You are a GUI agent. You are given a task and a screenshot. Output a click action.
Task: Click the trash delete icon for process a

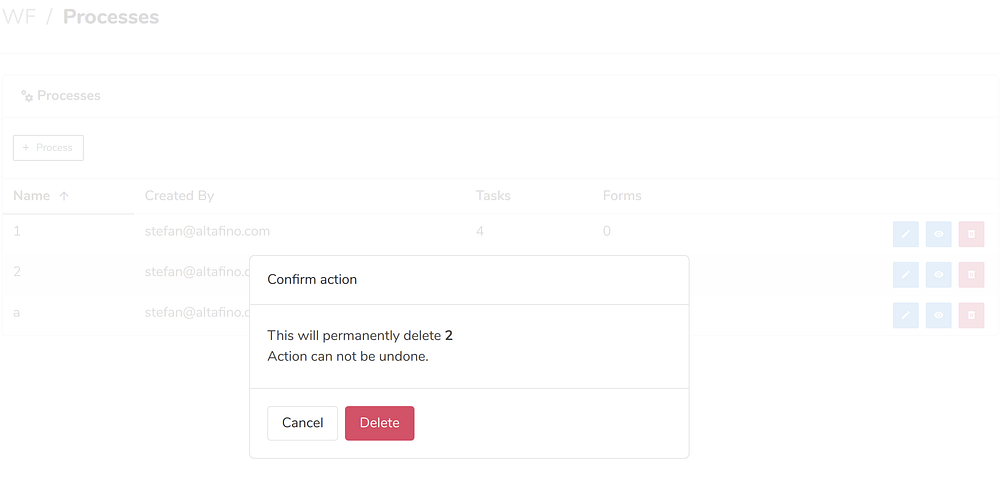(x=971, y=315)
